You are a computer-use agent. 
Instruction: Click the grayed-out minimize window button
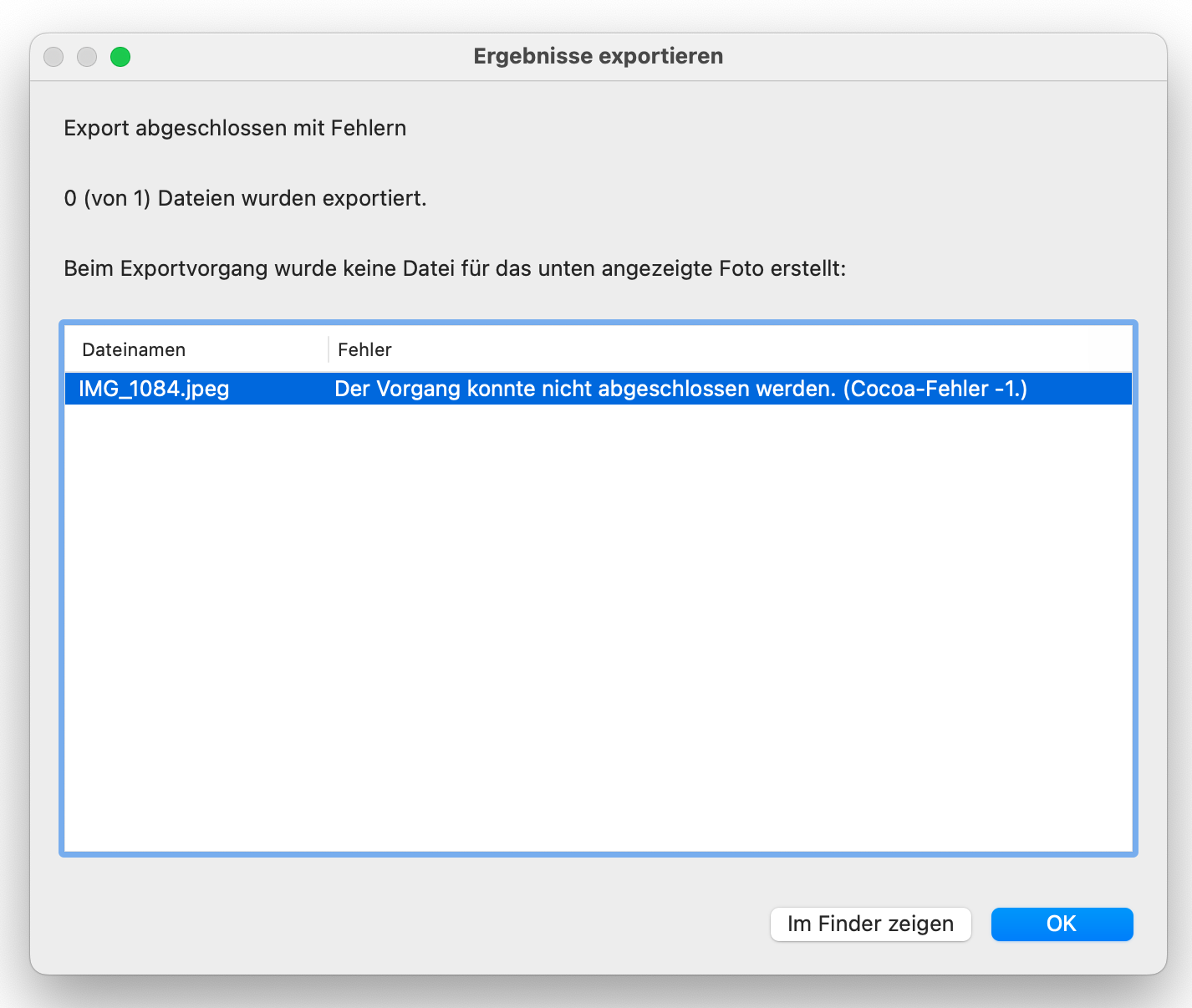click(87, 57)
